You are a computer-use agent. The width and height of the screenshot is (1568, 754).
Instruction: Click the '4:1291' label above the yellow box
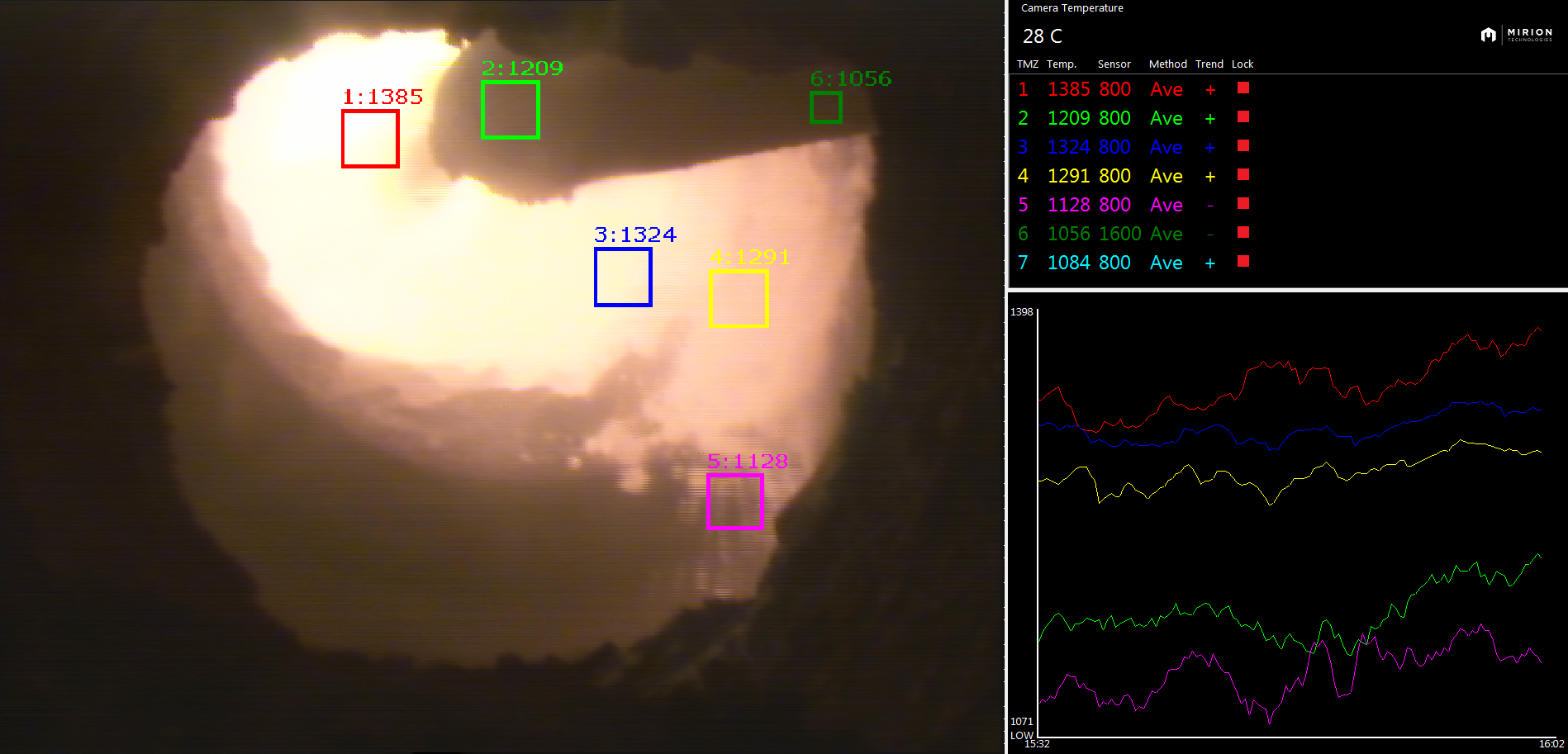coord(750,257)
